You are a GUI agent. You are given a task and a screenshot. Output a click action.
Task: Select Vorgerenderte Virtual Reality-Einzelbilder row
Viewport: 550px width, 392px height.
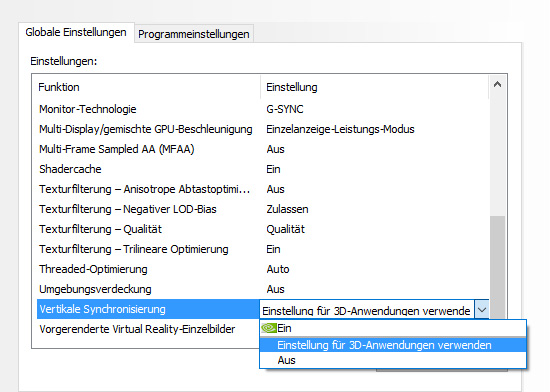coord(137,329)
